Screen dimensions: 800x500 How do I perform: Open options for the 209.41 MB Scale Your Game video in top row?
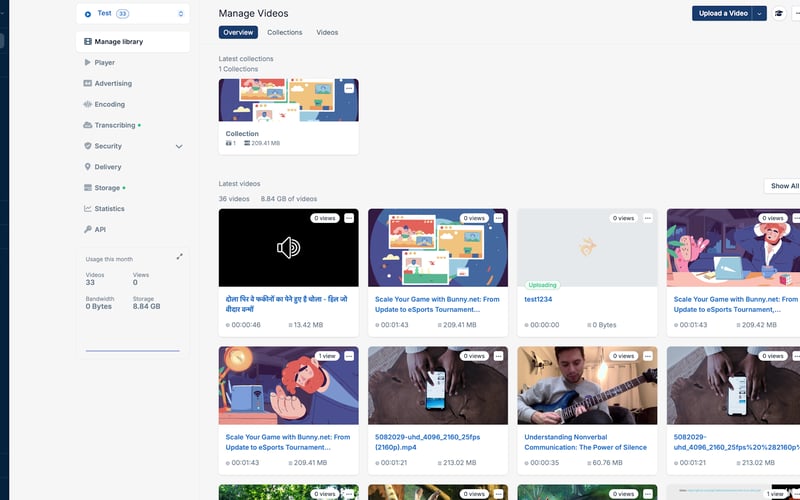coord(498,218)
